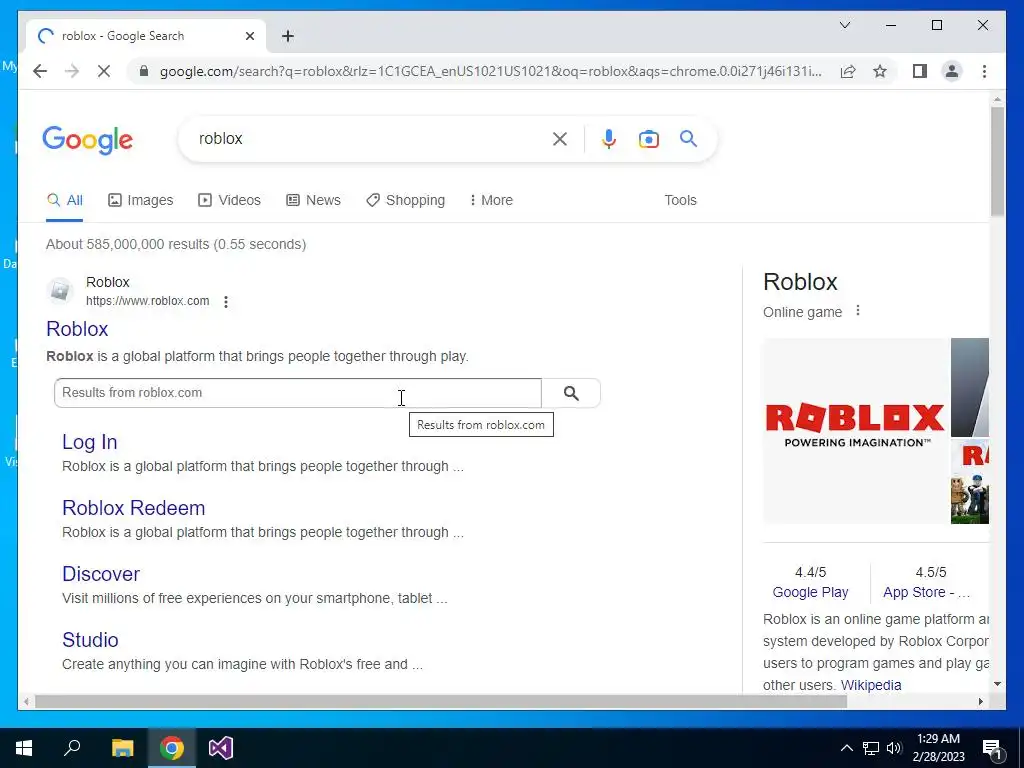
Task: Click in the Google search field containing roblox
Action: click(372, 138)
